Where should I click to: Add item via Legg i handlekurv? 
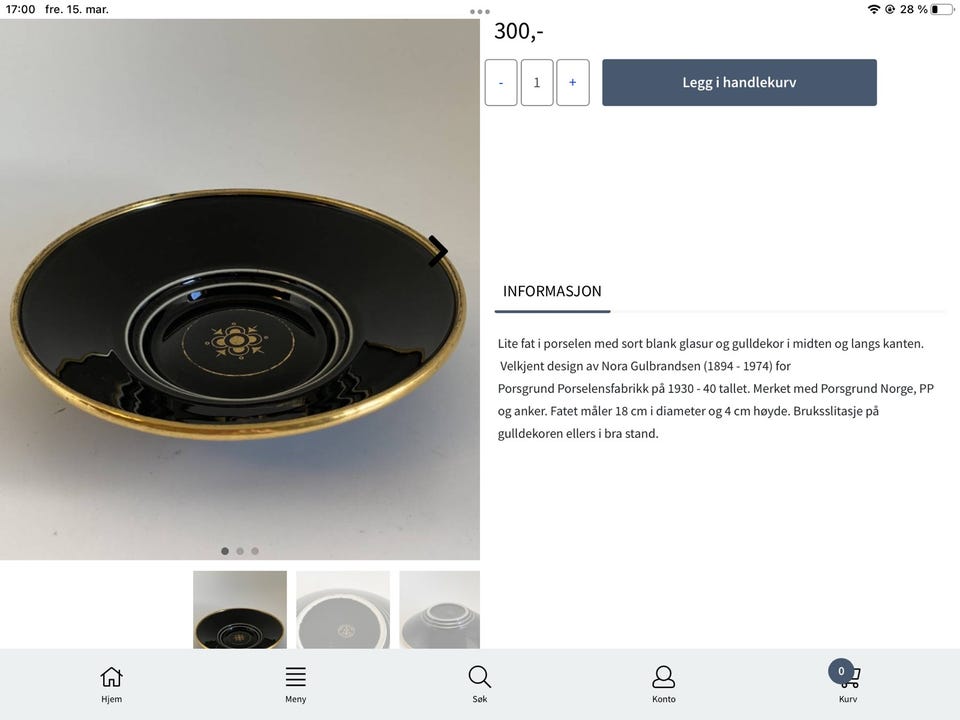tap(739, 83)
